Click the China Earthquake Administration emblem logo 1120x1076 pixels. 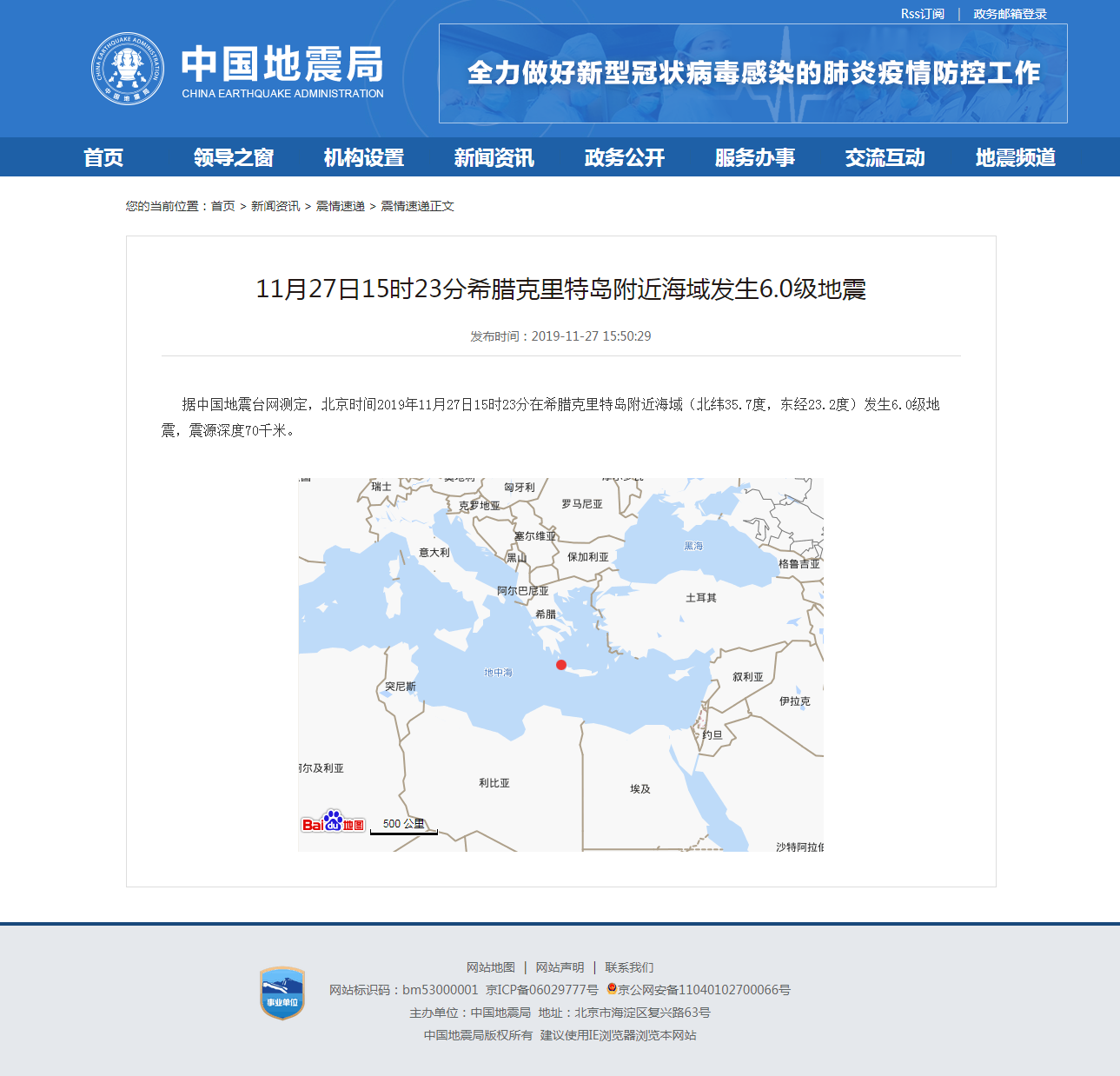pos(128,70)
